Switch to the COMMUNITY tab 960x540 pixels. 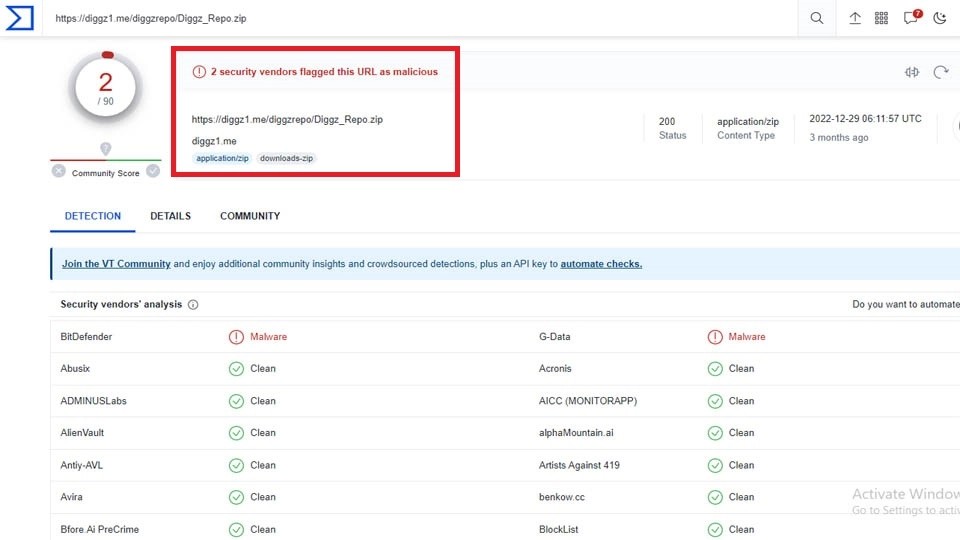[x=250, y=216]
